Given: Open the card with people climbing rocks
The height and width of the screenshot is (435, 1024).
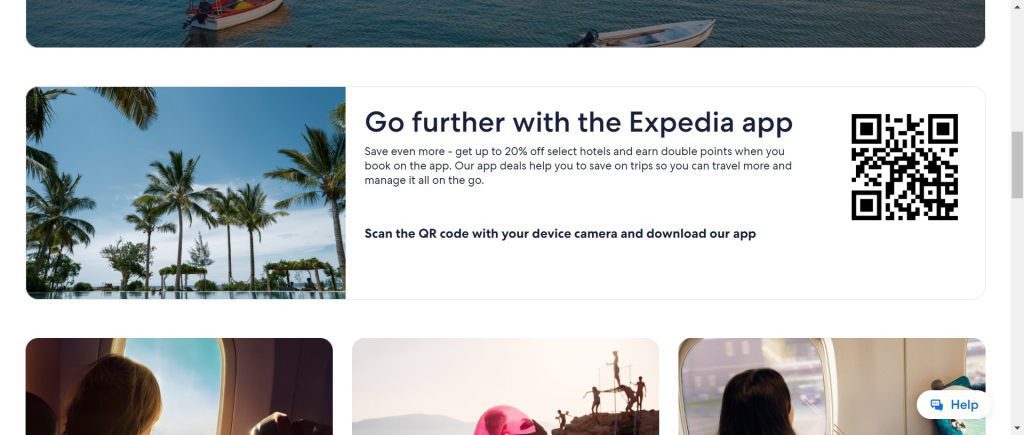Looking at the screenshot, I should [x=505, y=387].
